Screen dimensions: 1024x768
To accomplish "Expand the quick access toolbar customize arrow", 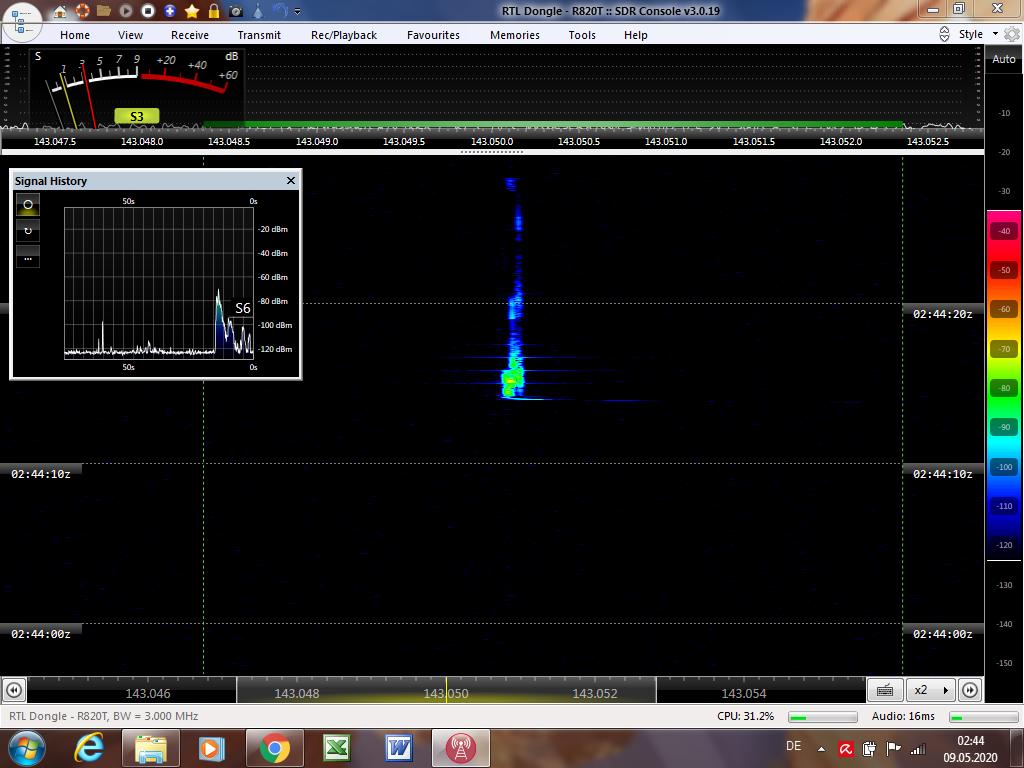I will point(297,11).
